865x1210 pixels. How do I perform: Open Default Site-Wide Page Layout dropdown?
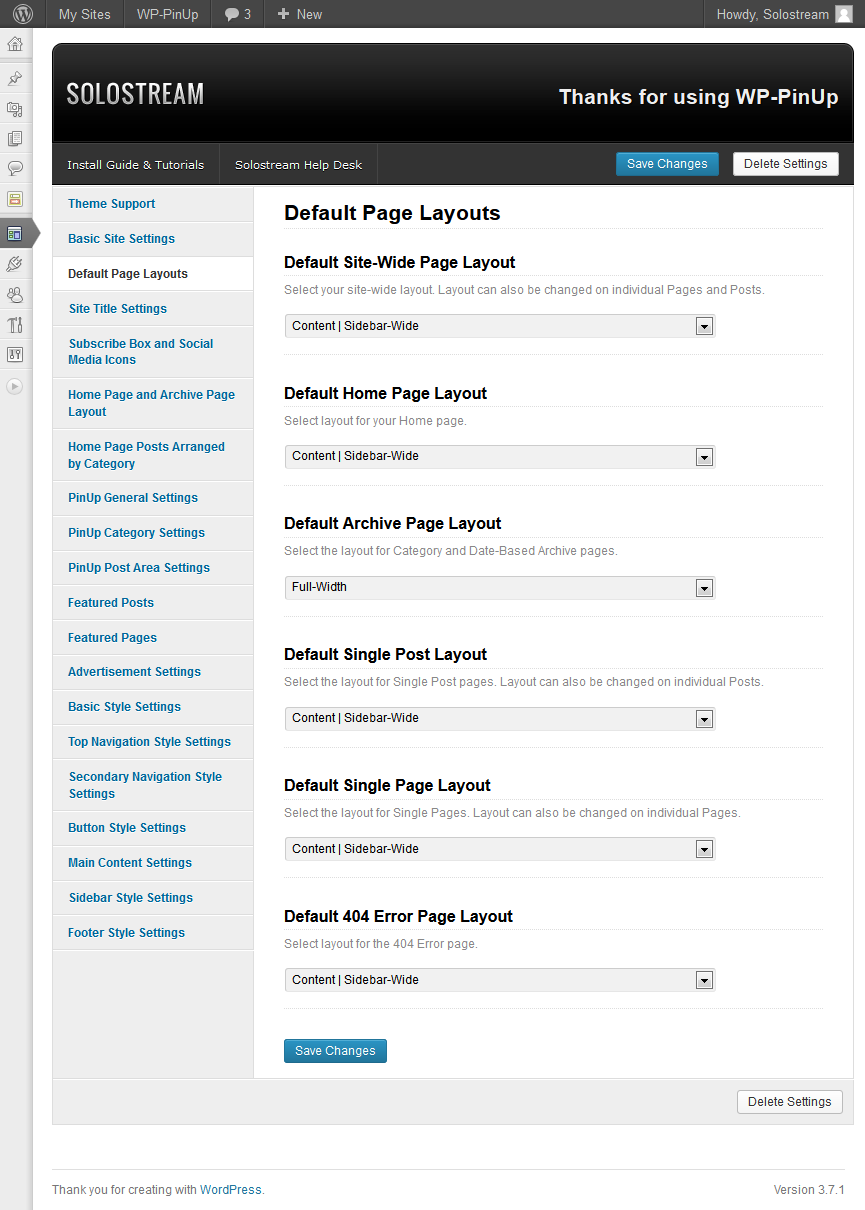(x=500, y=326)
